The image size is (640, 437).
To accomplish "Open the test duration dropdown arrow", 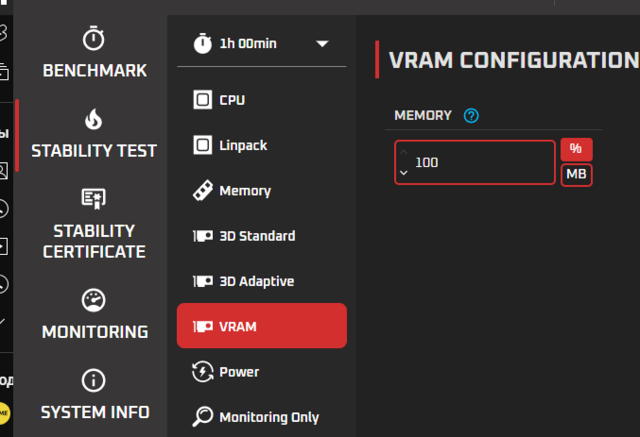I will pos(322,44).
